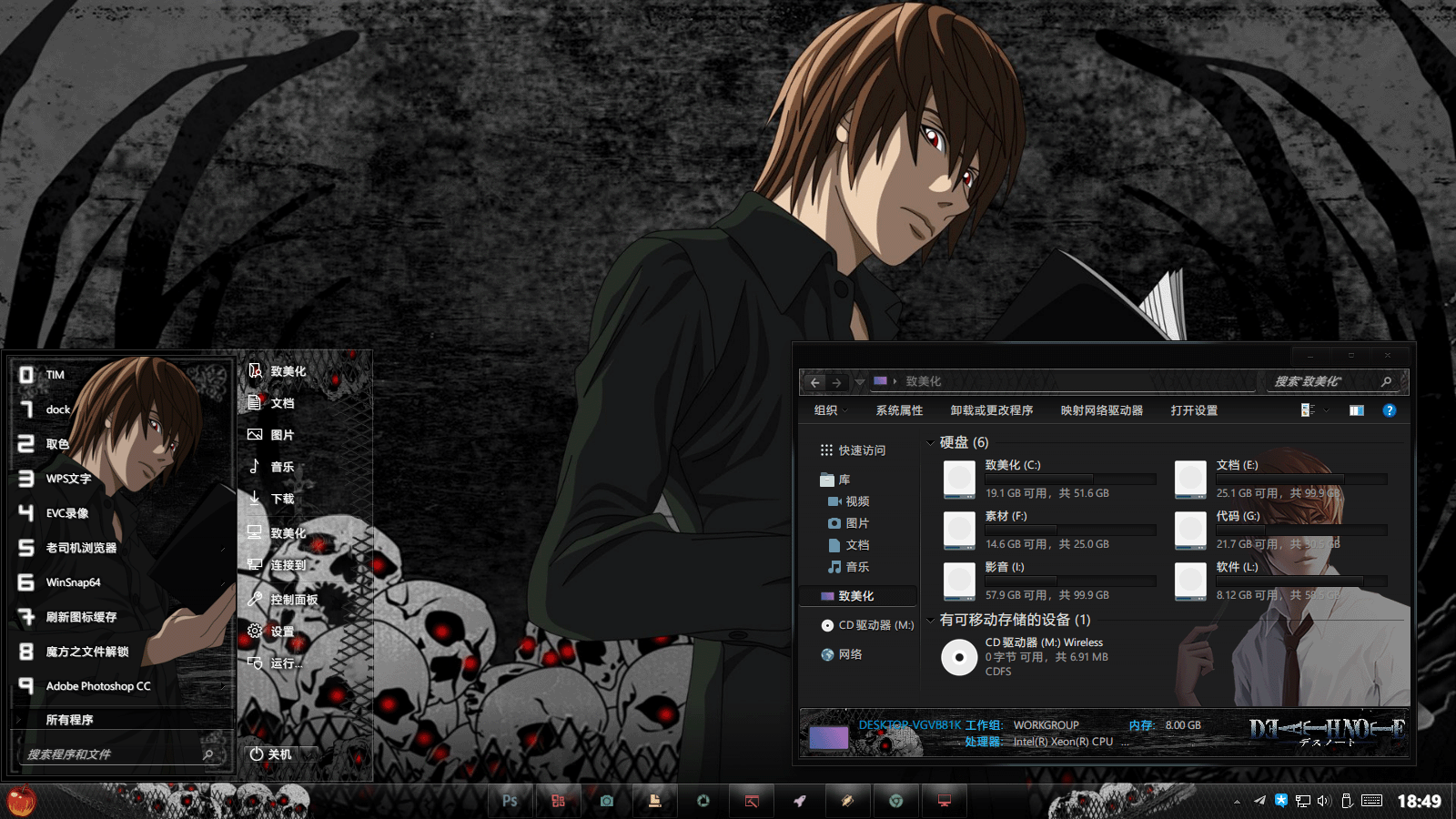Launch 老司机浏览器 from start menu

[120, 548]
